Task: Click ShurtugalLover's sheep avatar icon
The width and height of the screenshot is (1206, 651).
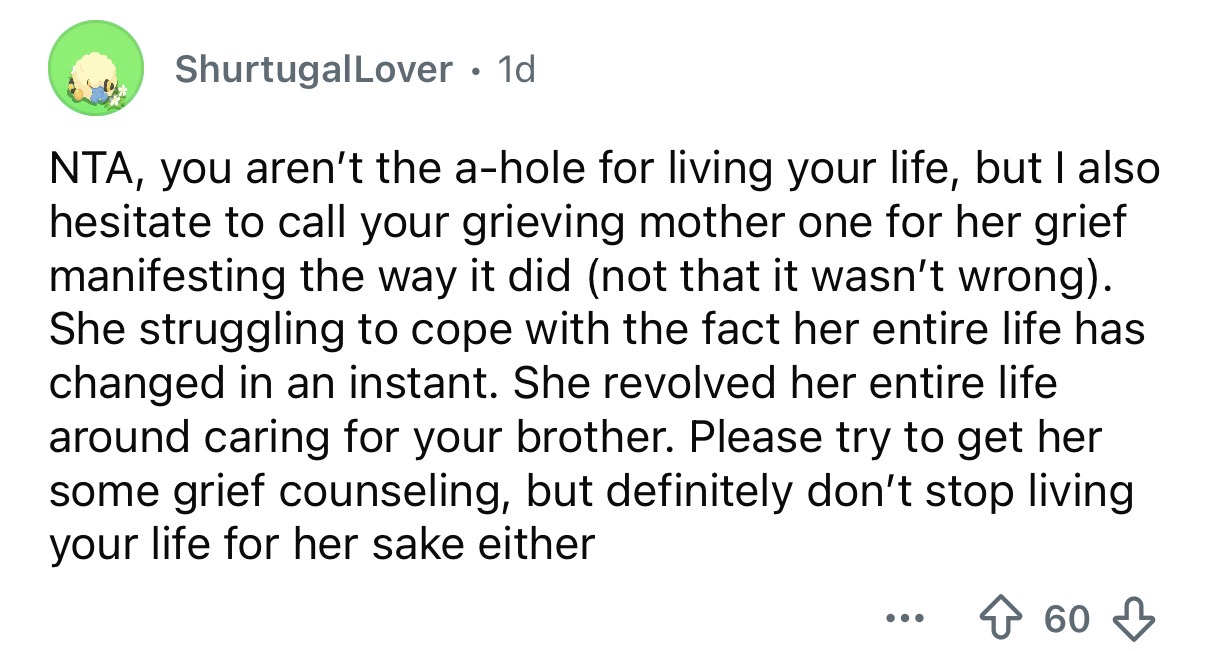Action: click(x=94, y=70)
